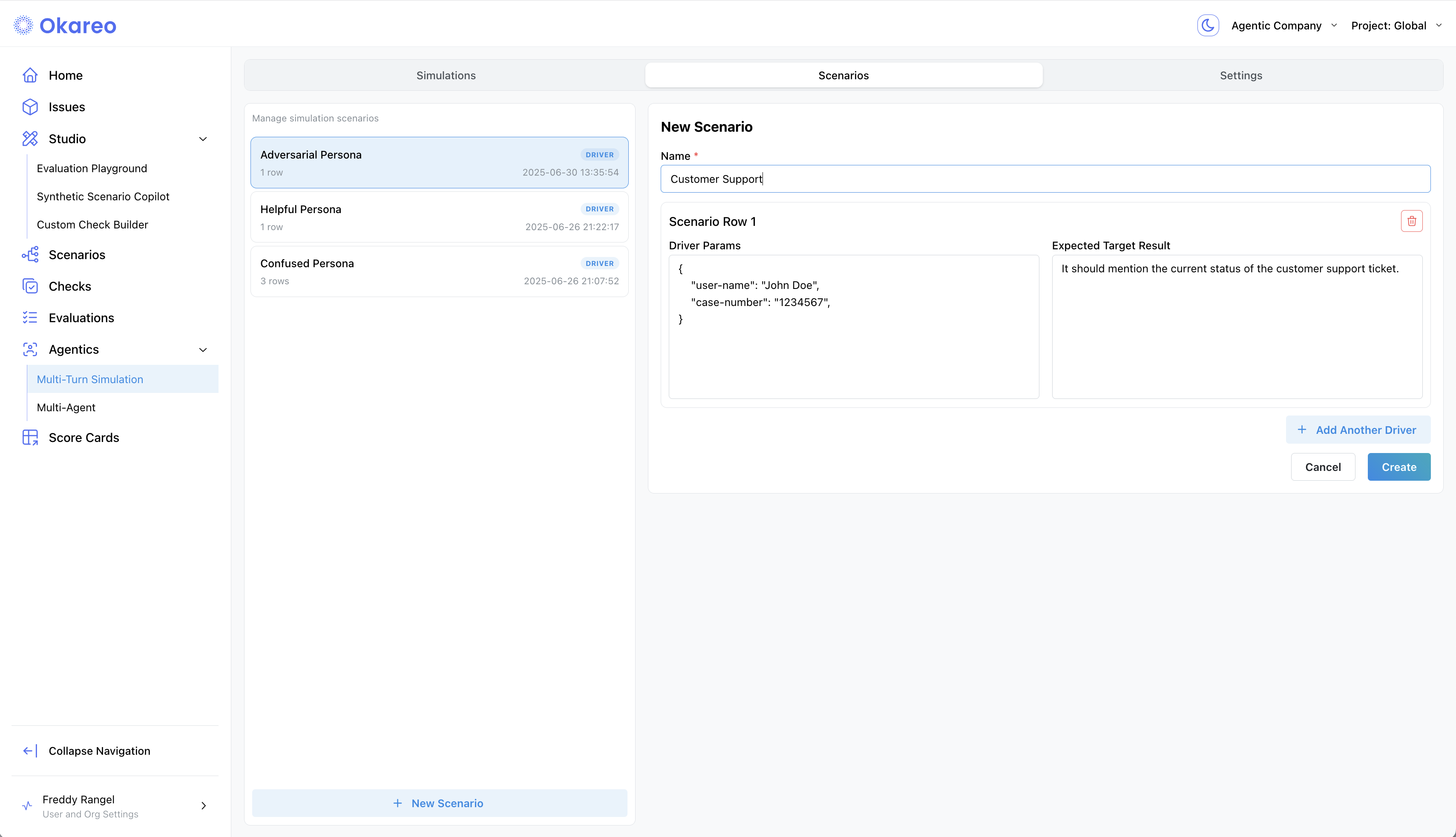Image resolution: width=1456 pixels, height=837 pixels.
Task: Open Evaluations list icon
Action: click(x=30, y=318)
